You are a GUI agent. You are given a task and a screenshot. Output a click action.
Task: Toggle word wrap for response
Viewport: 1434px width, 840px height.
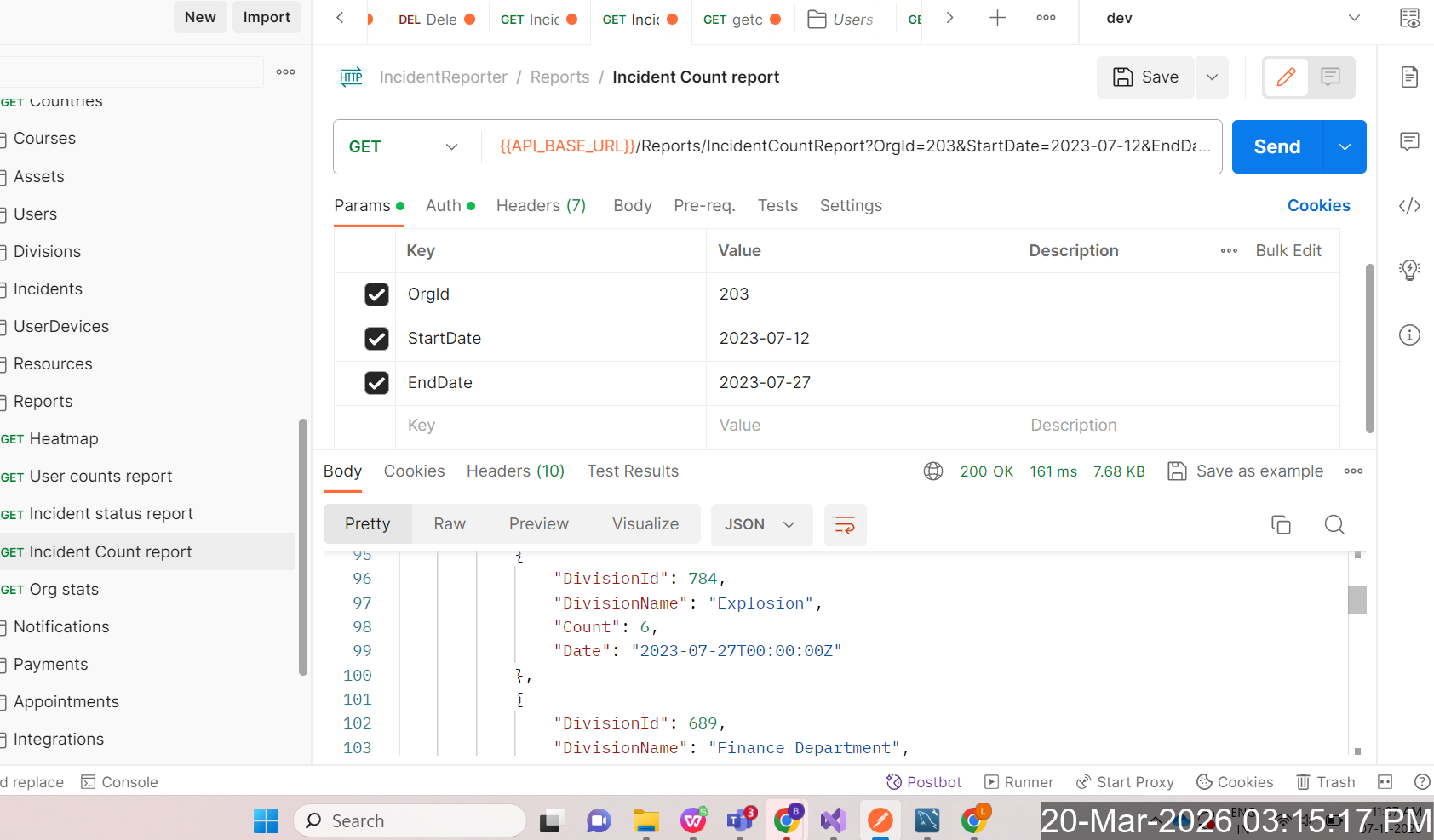pyautogui.click(x=845, y=524)
